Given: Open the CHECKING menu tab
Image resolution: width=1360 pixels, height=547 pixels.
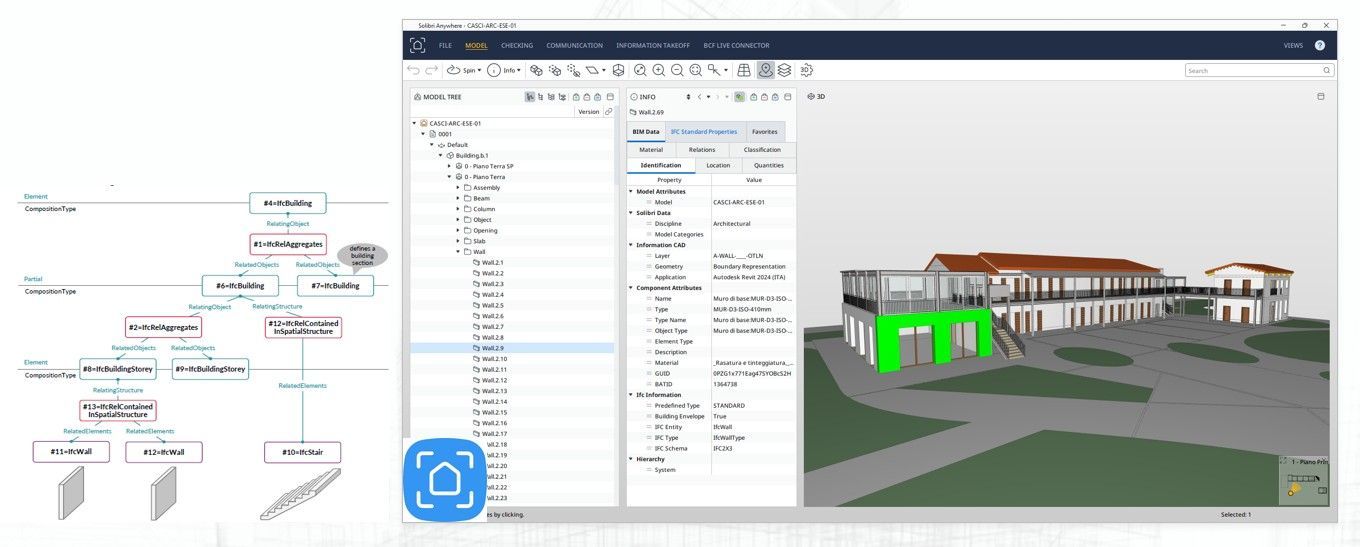Looking at the screenshot, I should click(517, 45).
